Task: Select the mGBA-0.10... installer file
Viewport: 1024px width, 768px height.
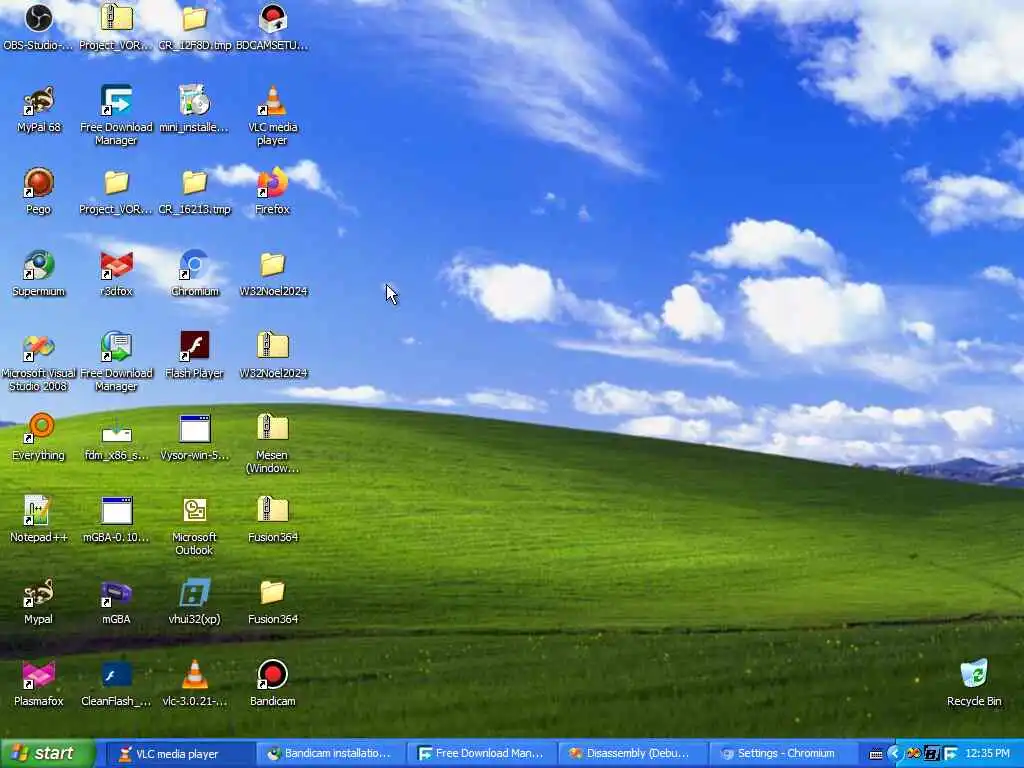Action: point(116,519)
